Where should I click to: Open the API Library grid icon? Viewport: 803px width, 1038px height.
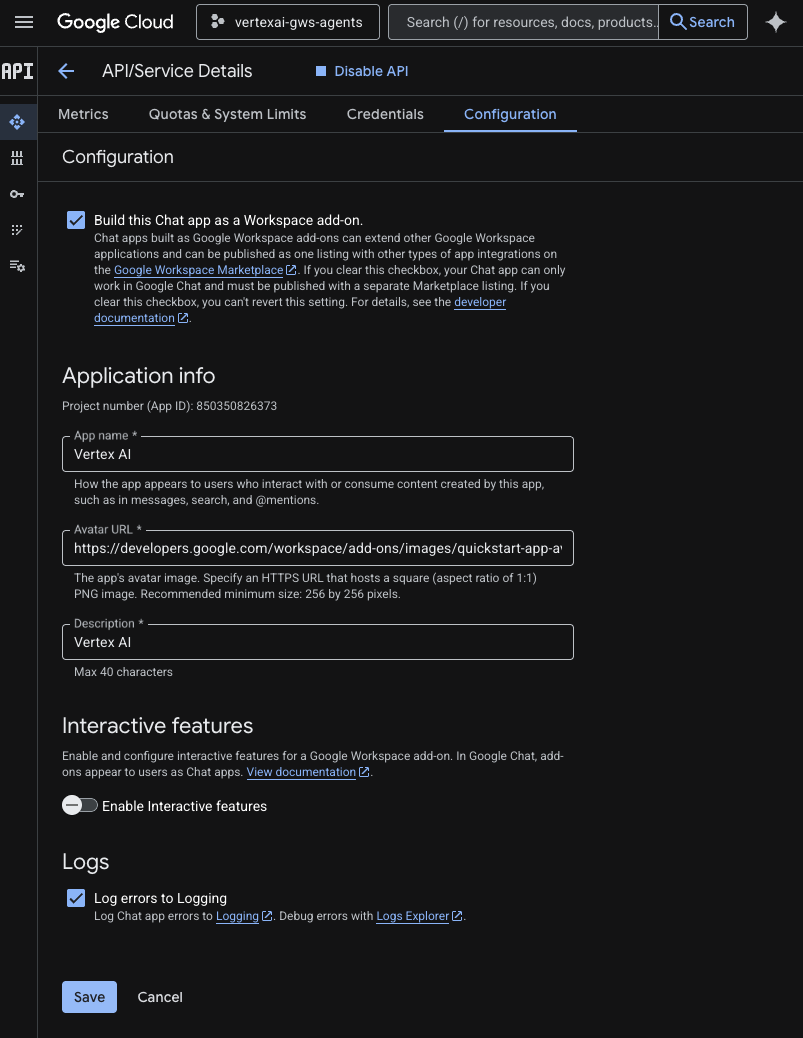tap(16, 158)
